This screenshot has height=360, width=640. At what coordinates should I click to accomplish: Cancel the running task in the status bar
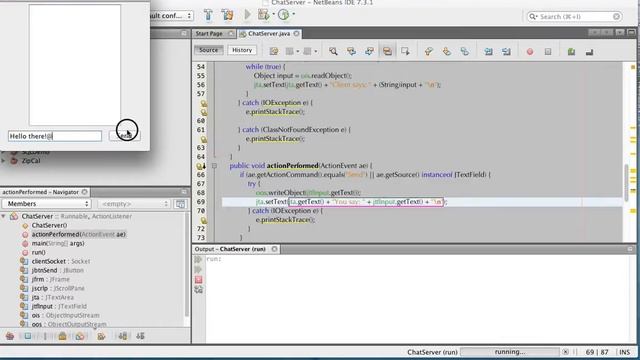point(565,351)
